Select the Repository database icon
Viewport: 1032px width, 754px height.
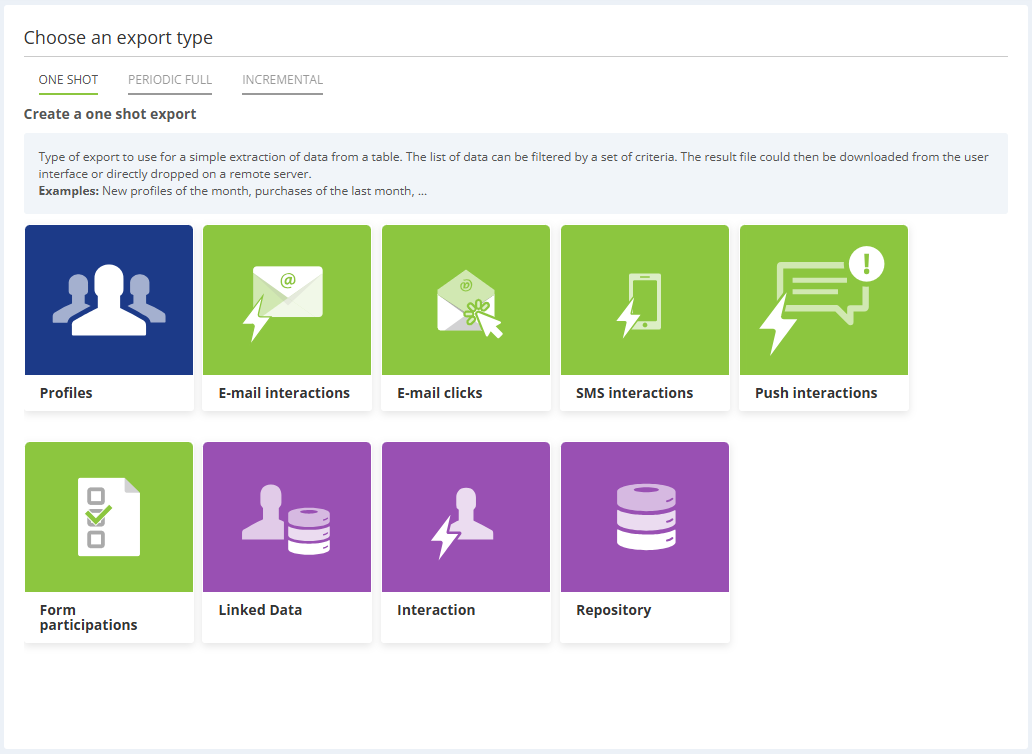click(645, 517)
